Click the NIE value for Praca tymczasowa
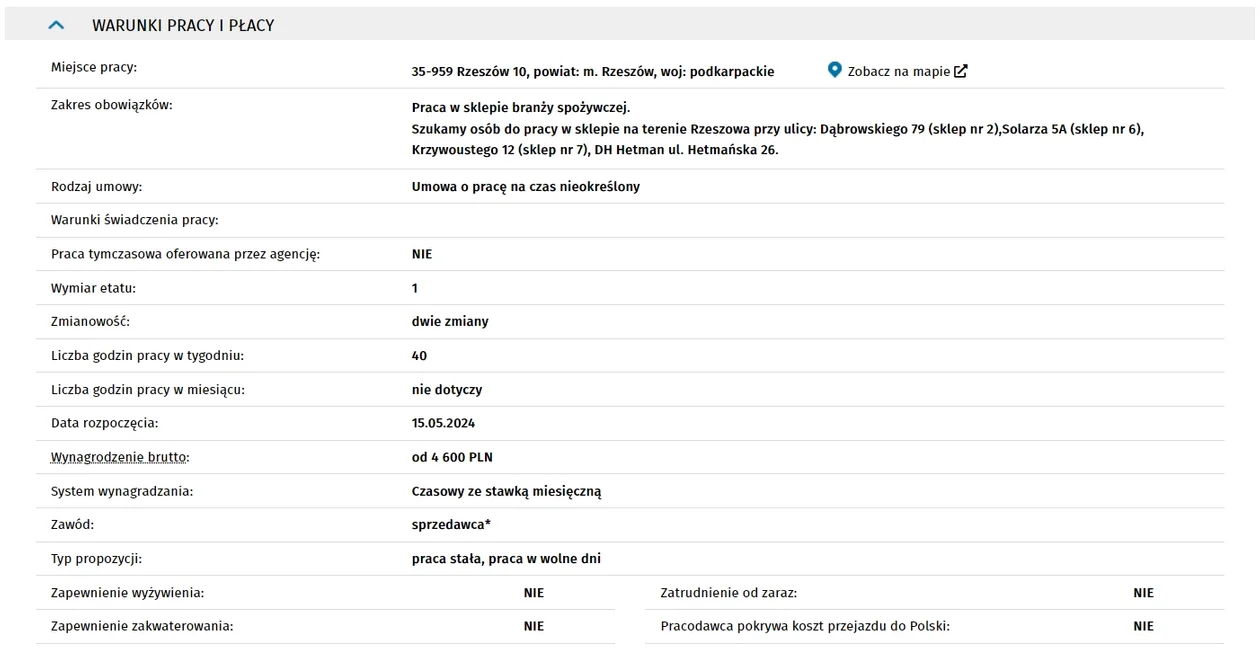This screenshot has width=1260, height=669. pos(422,254)
